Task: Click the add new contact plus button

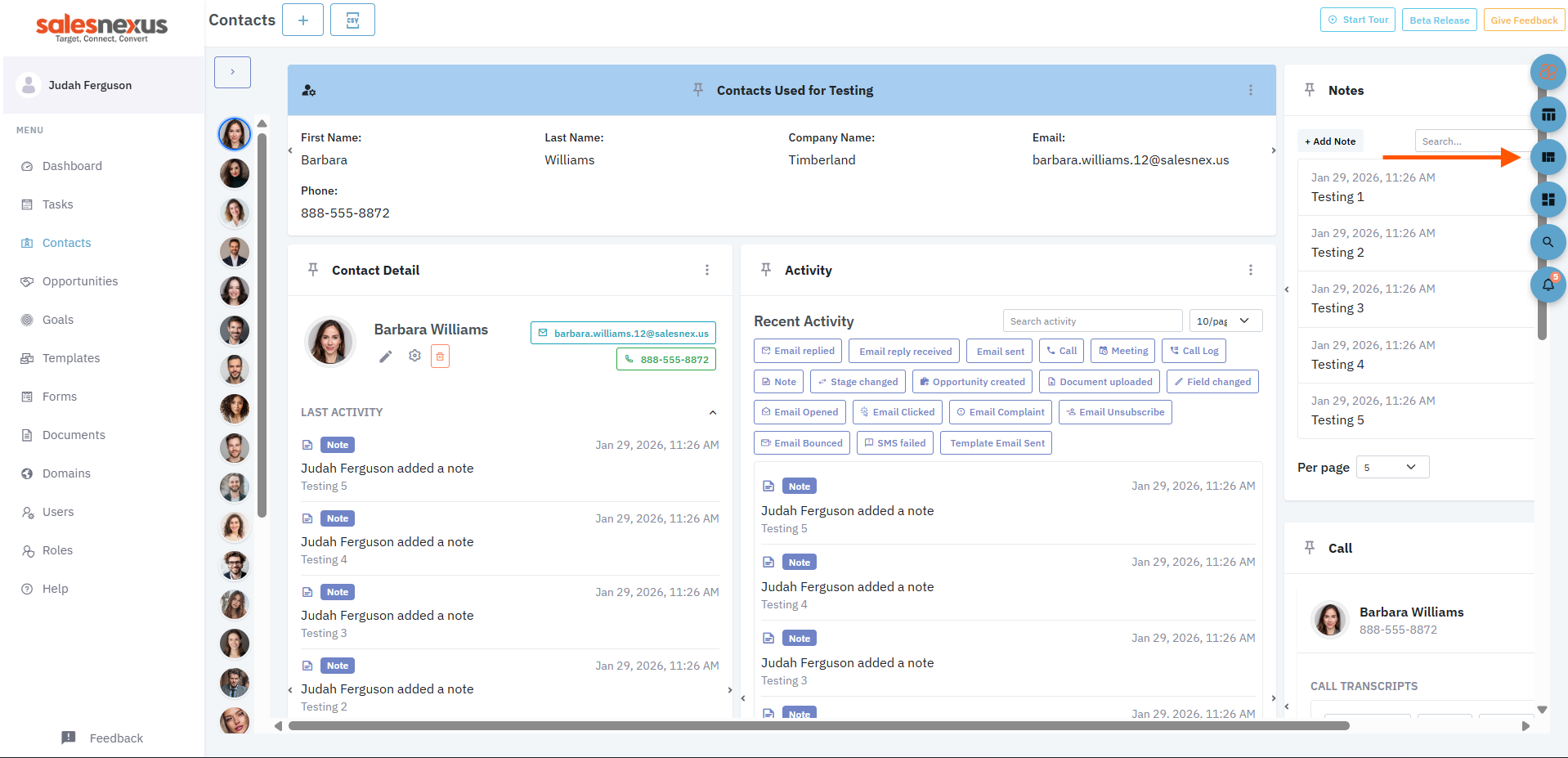Action: click(302, 20)
